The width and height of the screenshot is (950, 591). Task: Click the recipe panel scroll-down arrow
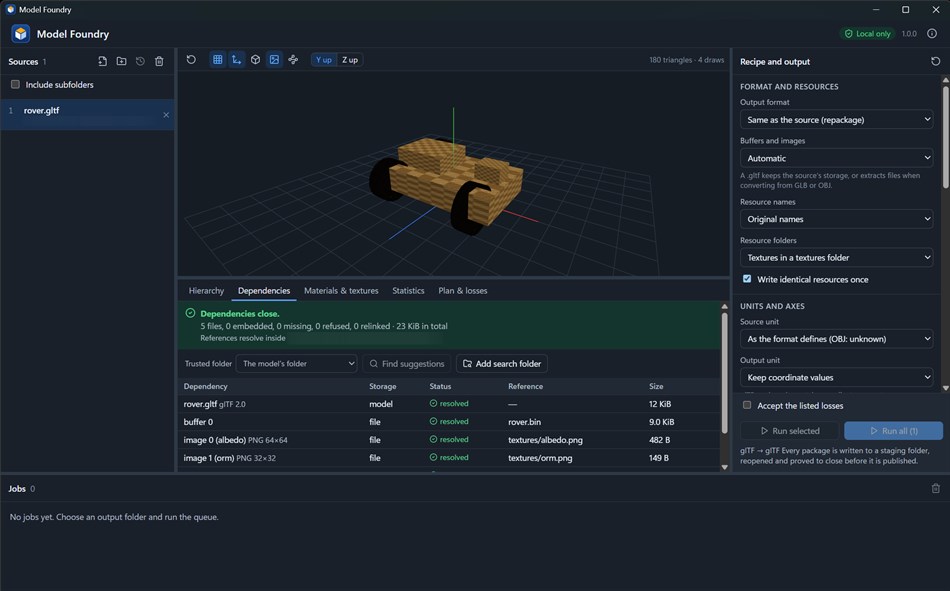pyautogui.click(x=945, y=388)
